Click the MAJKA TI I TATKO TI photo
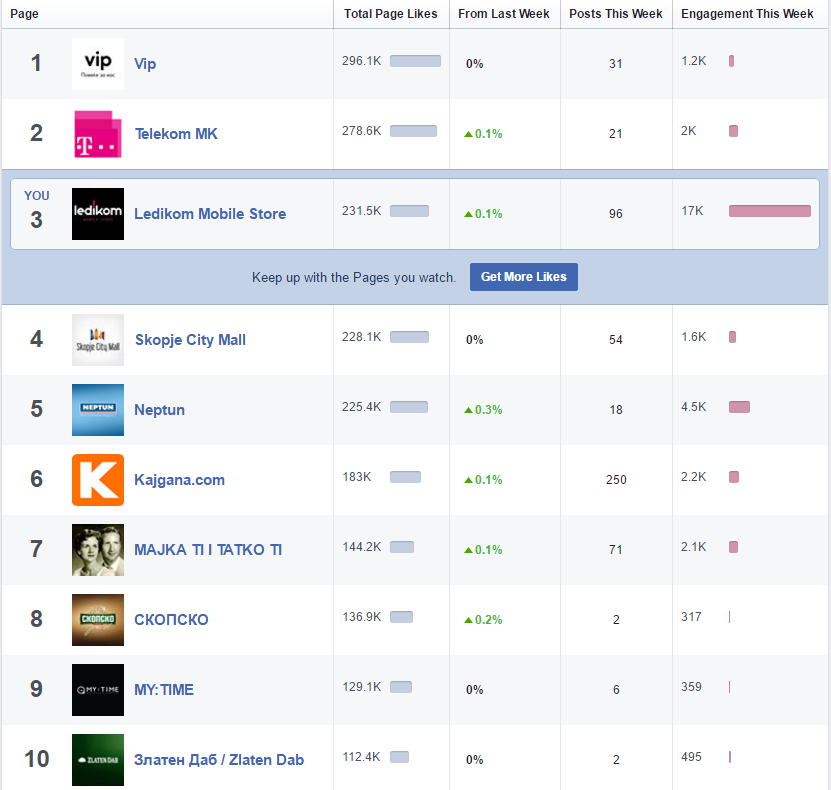This screenshot has height=790, width=831. 98,550
